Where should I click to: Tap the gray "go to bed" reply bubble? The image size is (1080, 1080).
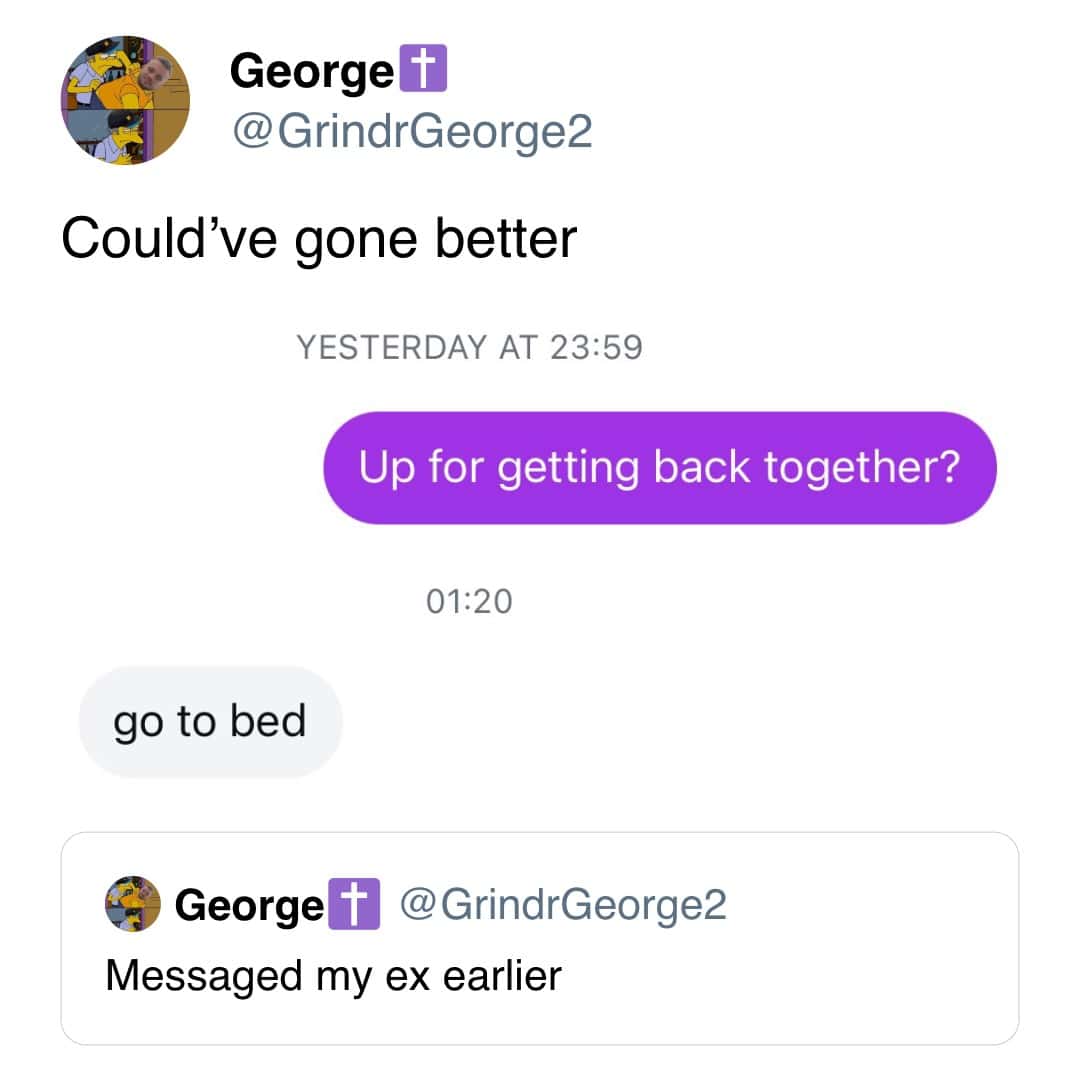(210, 721)
